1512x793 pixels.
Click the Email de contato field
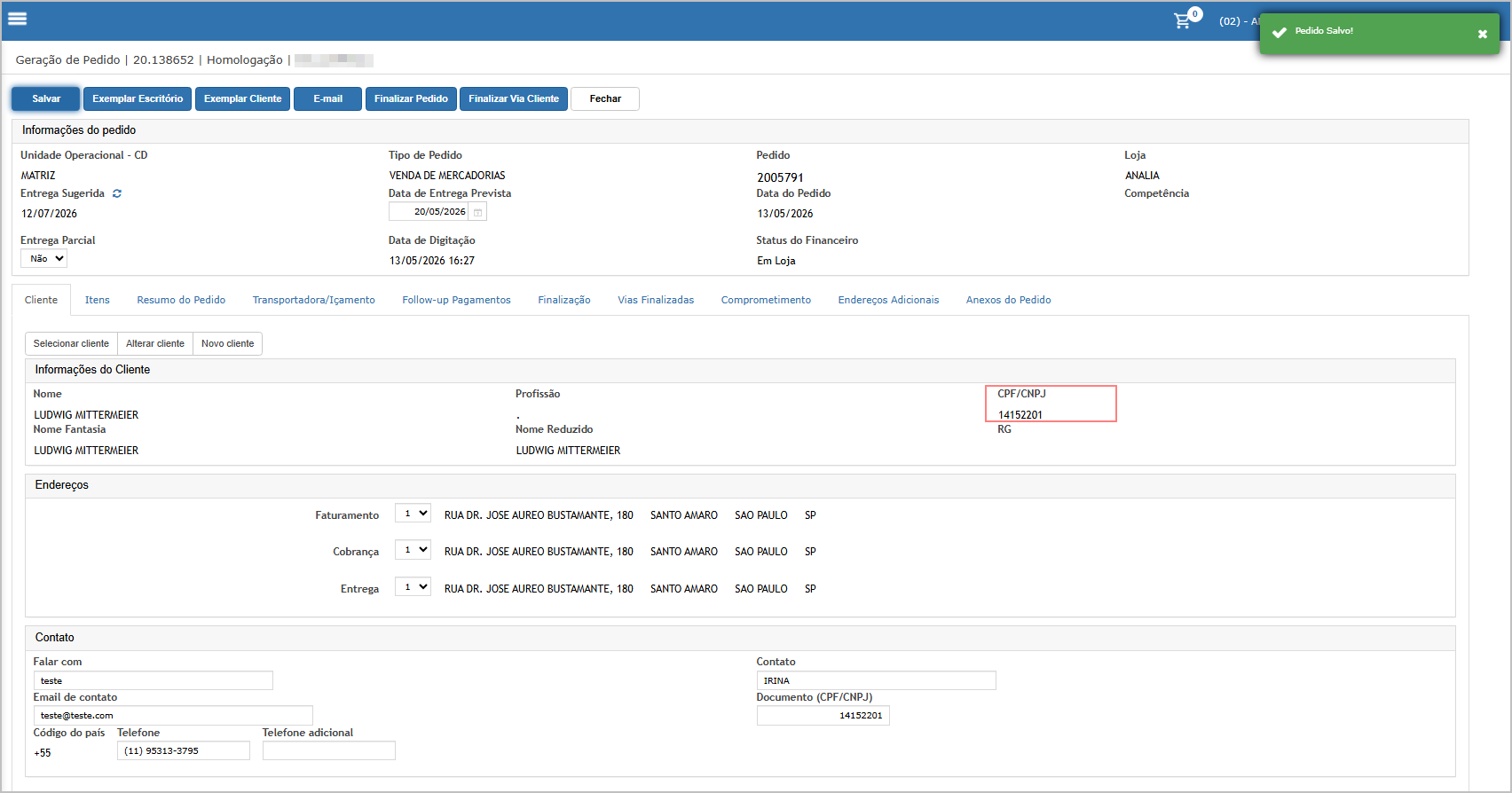(x=173, y=715)
